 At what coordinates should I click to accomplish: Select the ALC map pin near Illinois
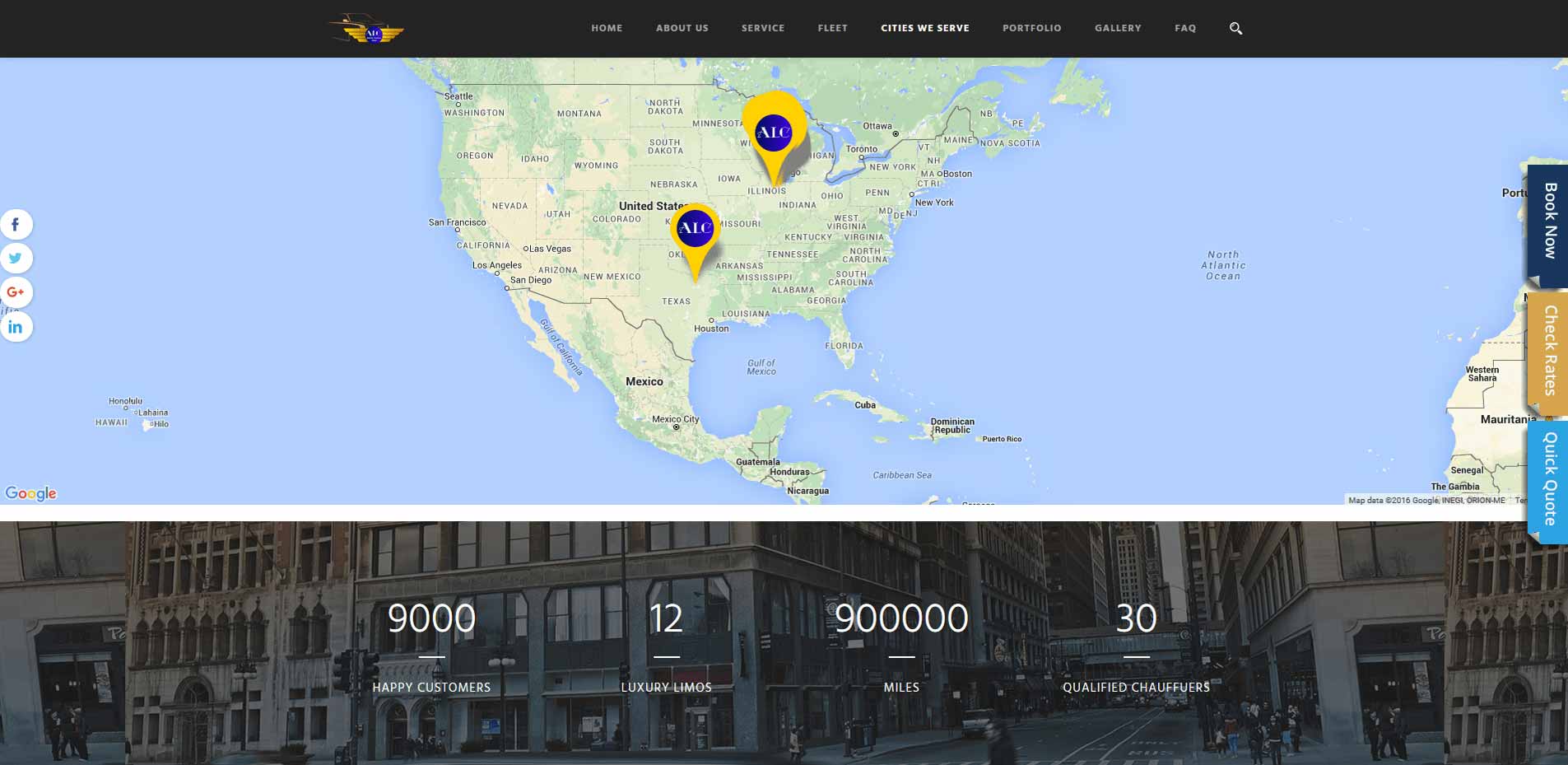click(774, 138)
